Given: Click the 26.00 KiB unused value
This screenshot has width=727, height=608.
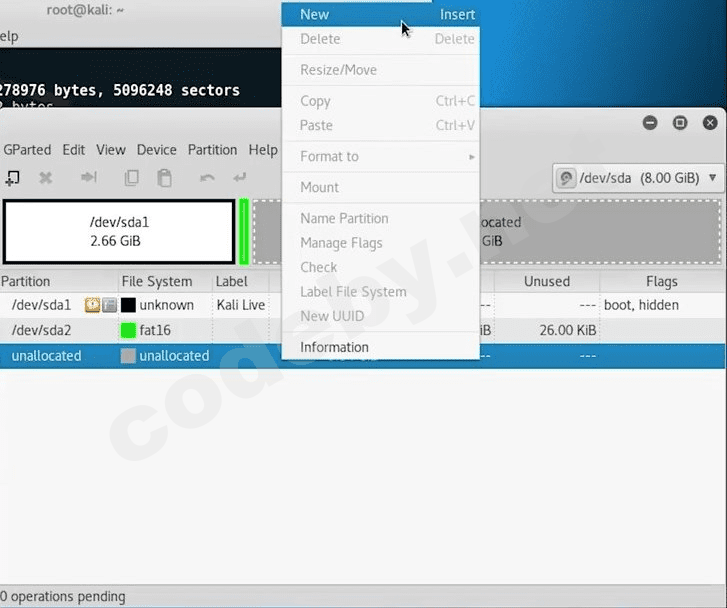Looking at the screenshot, I should (568, 330).
